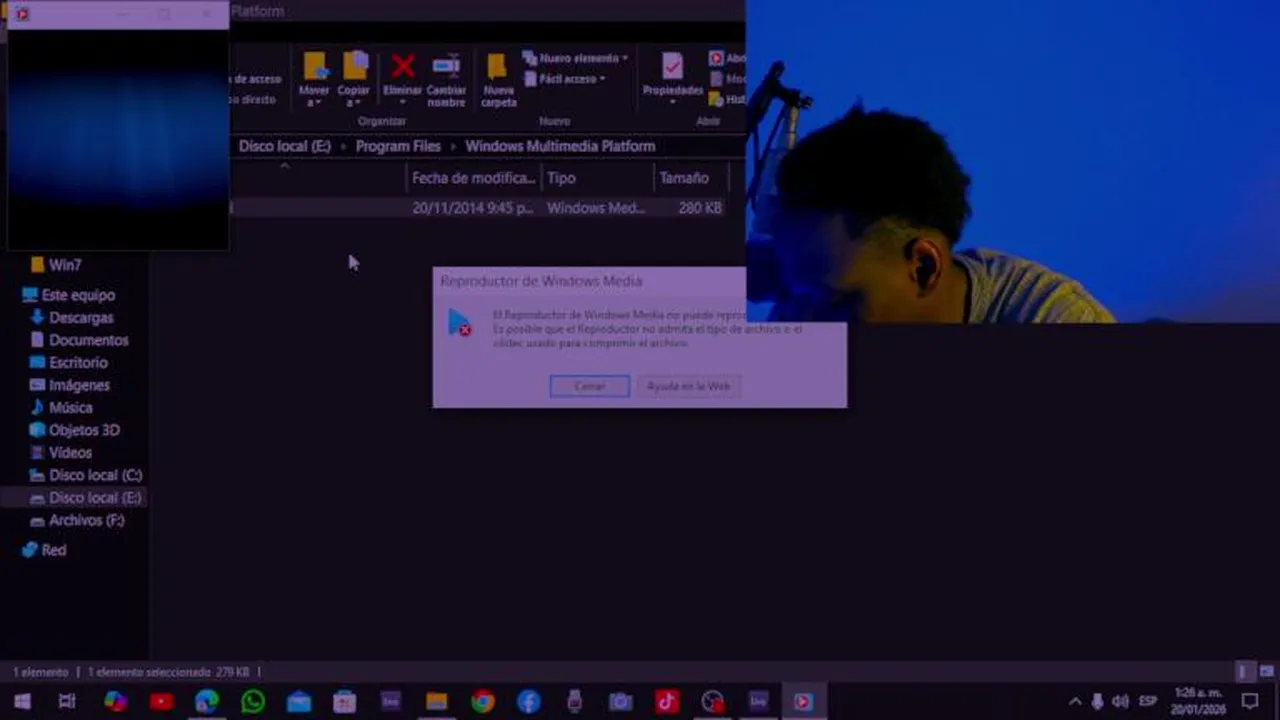Open Imágenes in navigation pane
1280x720 pixels.
coord(69,385)
